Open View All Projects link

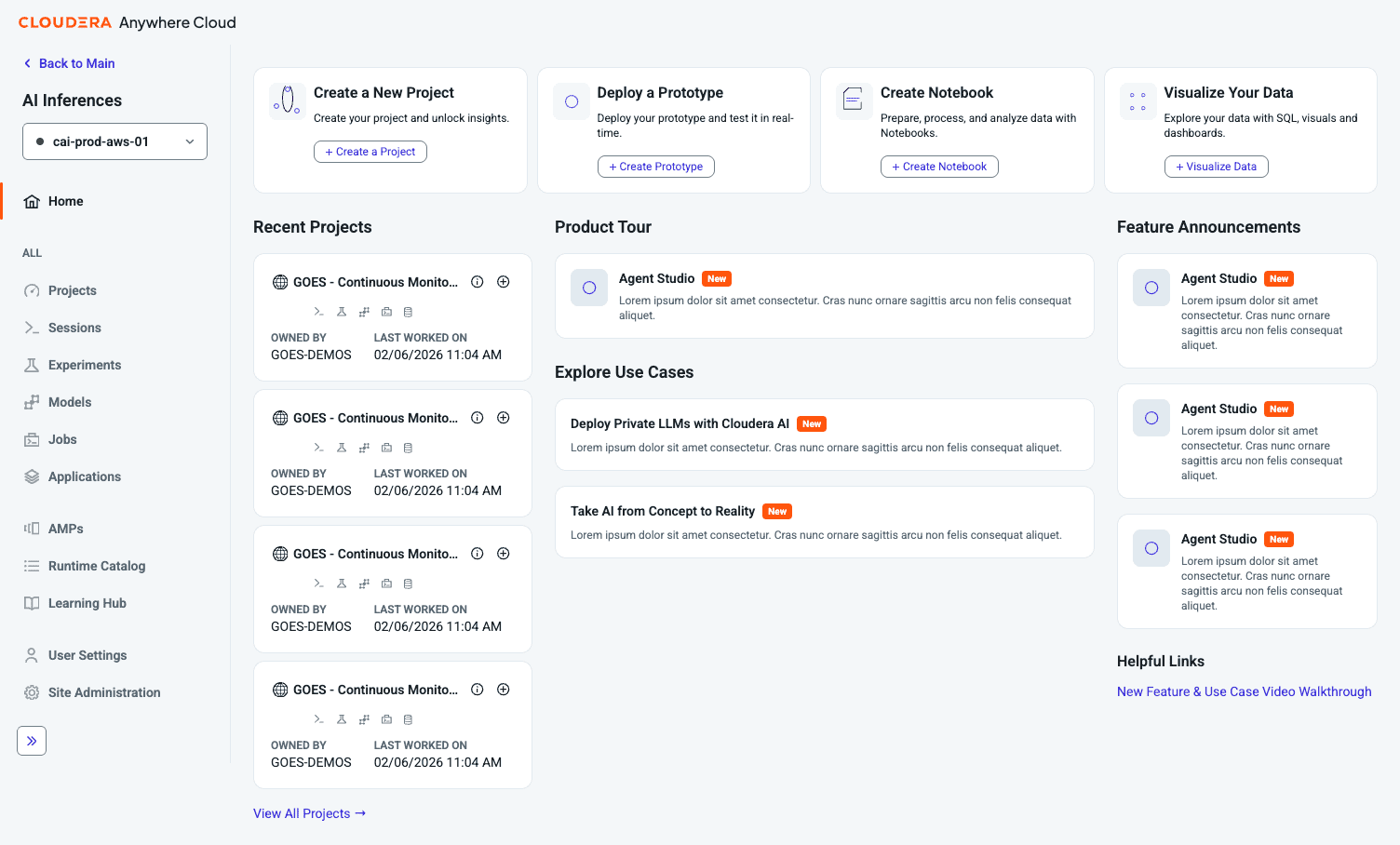(x=309, y=813)
